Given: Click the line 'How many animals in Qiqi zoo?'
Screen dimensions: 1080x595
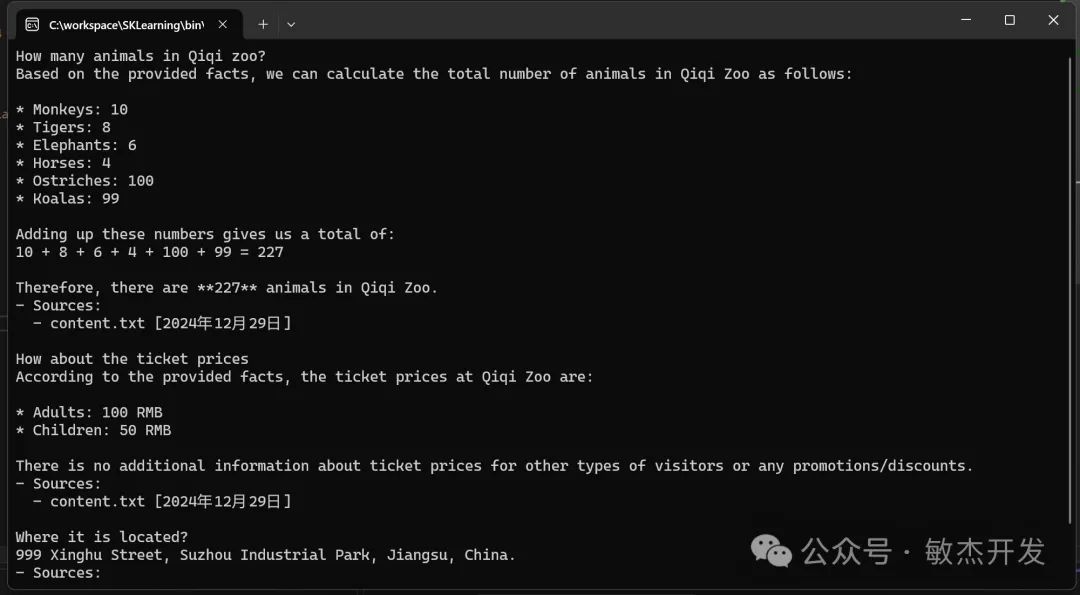Looking at the screenshot, I should pyautogui.click(x=141, y=56).
